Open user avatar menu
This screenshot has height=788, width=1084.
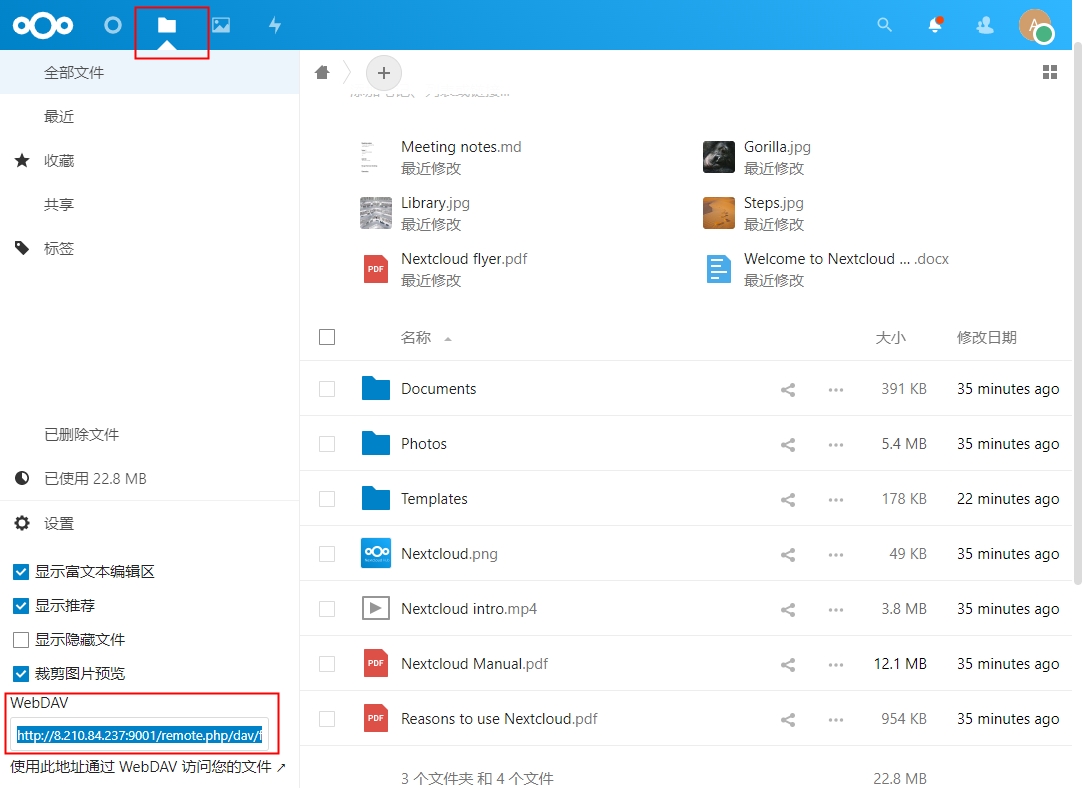click(1035, 25)
